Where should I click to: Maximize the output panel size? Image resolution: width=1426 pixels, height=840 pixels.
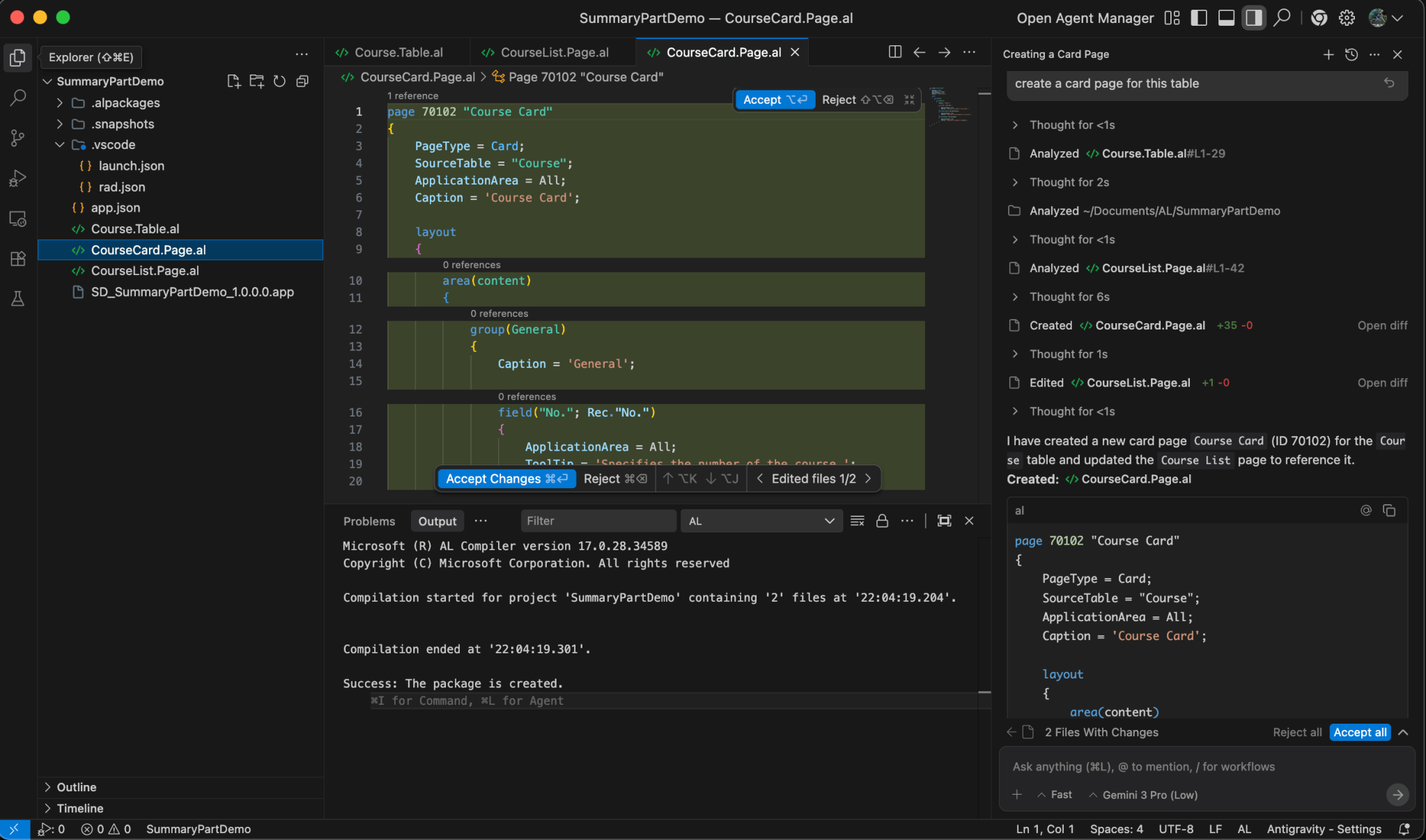coord(944,521)
